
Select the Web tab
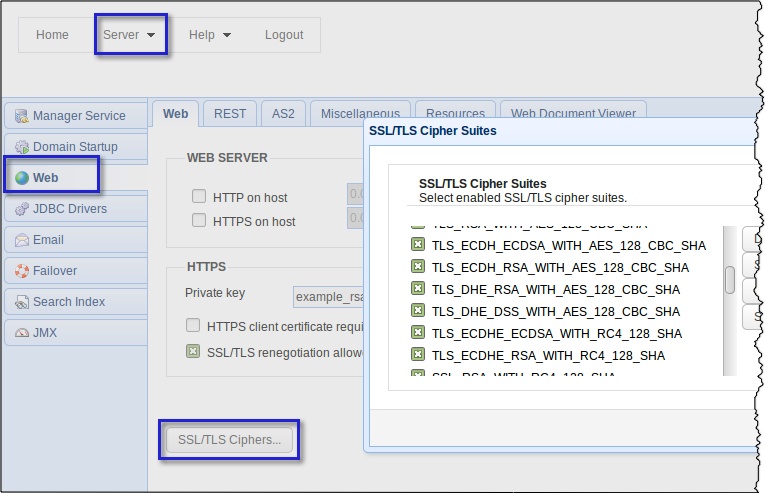[175, 114]
